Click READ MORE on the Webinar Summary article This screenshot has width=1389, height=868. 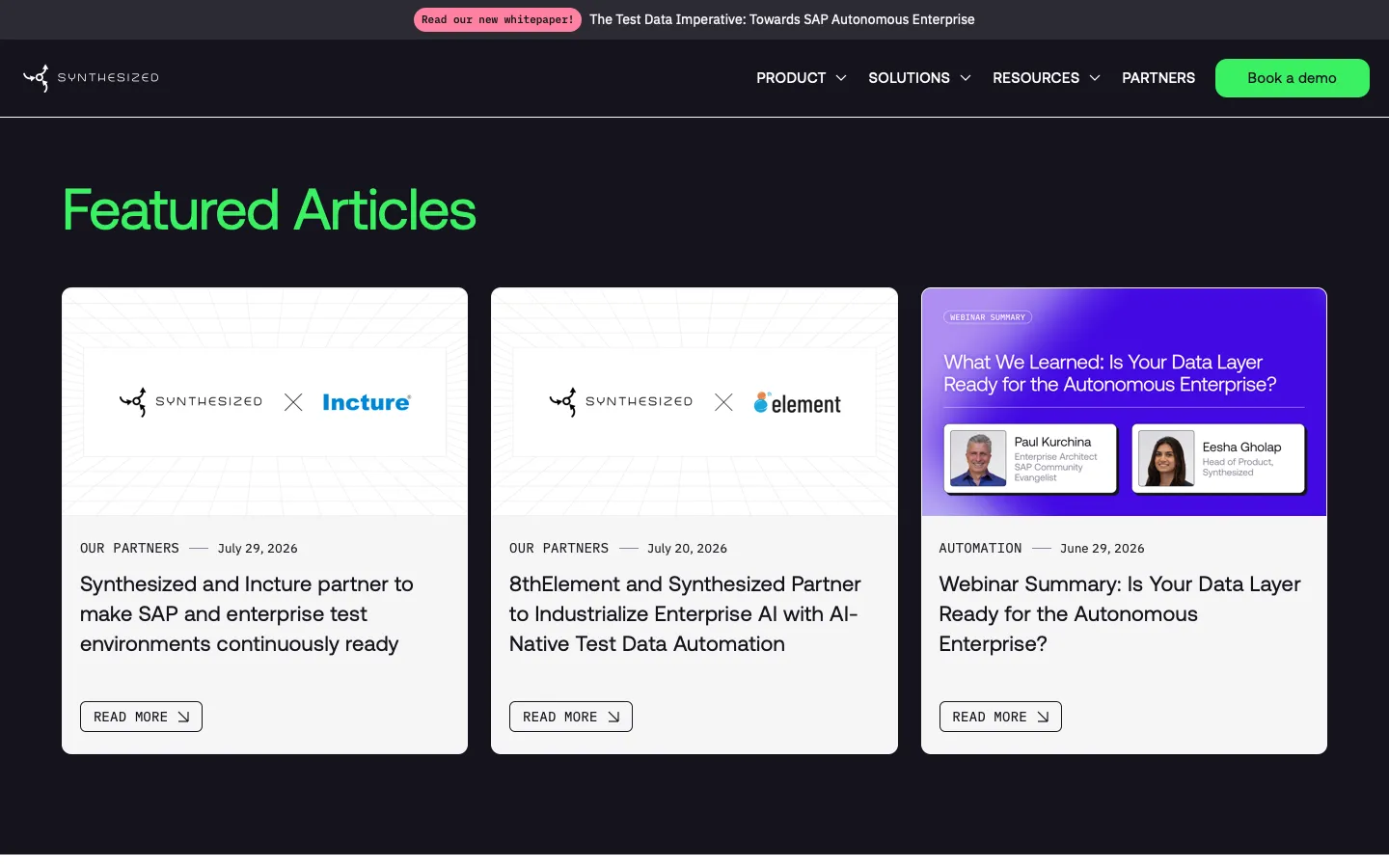[1000, 717]
